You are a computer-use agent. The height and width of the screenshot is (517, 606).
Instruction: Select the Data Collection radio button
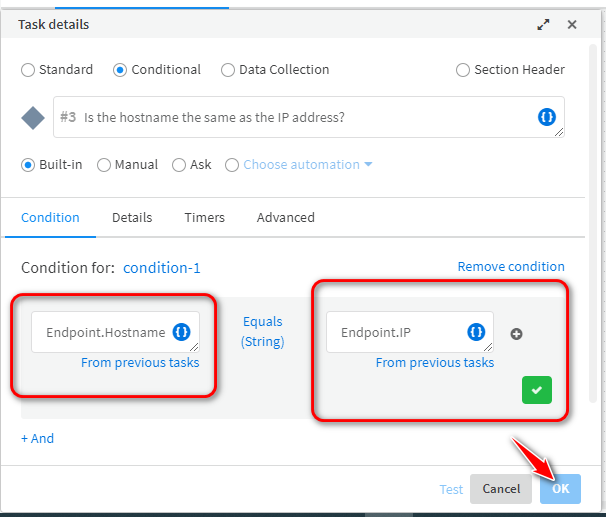point(228,70)
